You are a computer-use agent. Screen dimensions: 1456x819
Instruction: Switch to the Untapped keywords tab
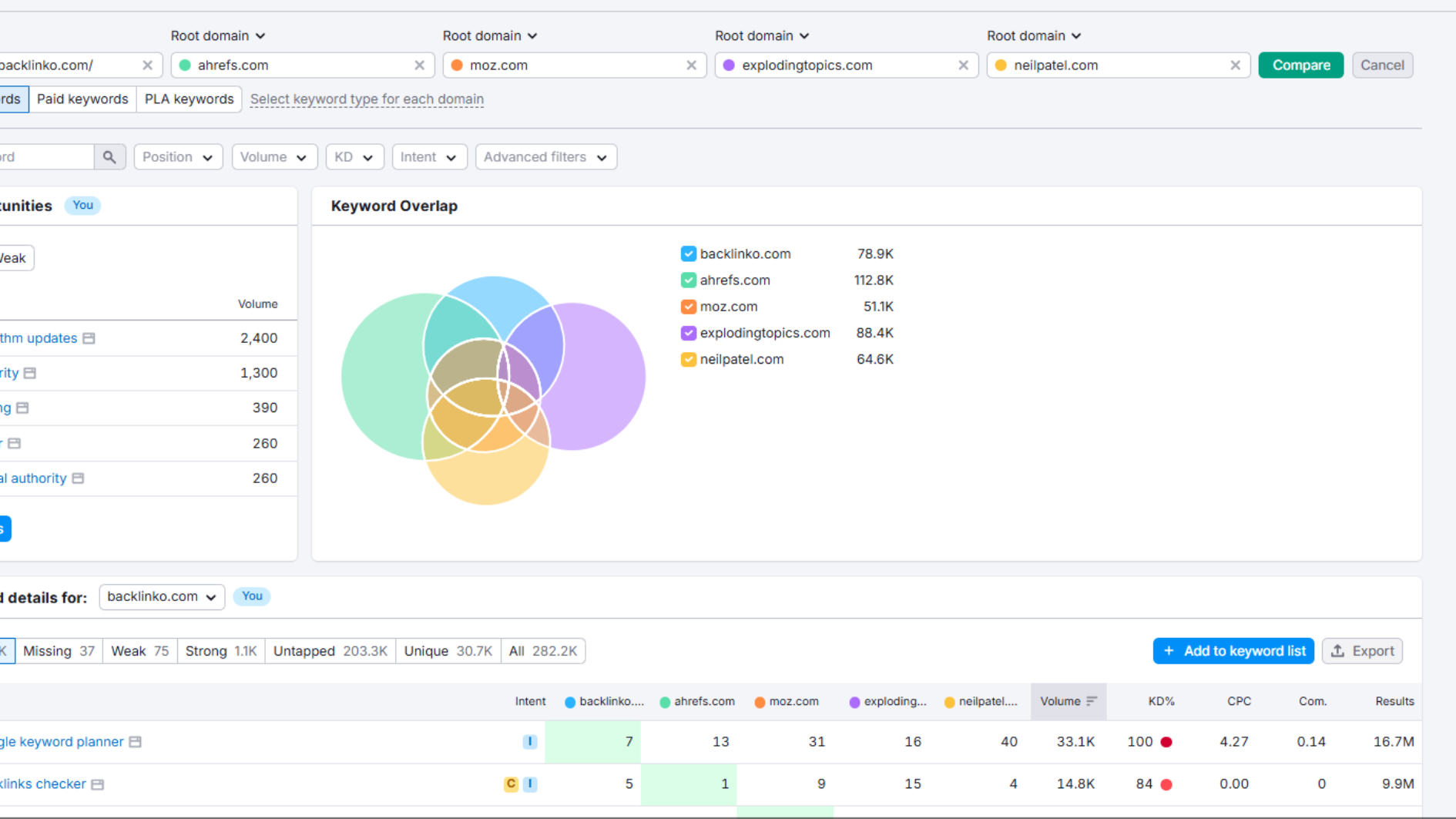pos(330,651)
